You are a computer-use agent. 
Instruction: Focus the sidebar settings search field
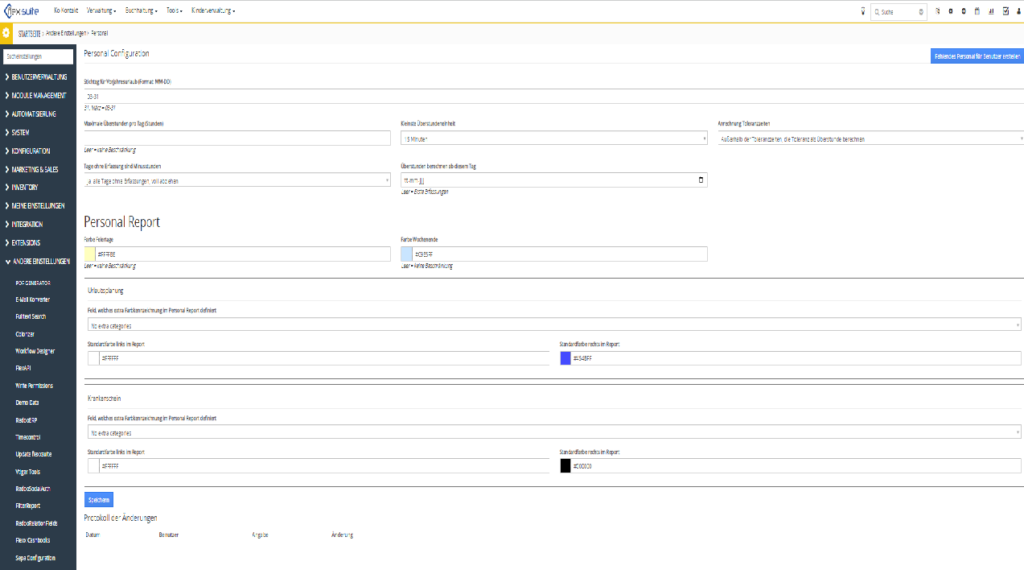(38, 57)
